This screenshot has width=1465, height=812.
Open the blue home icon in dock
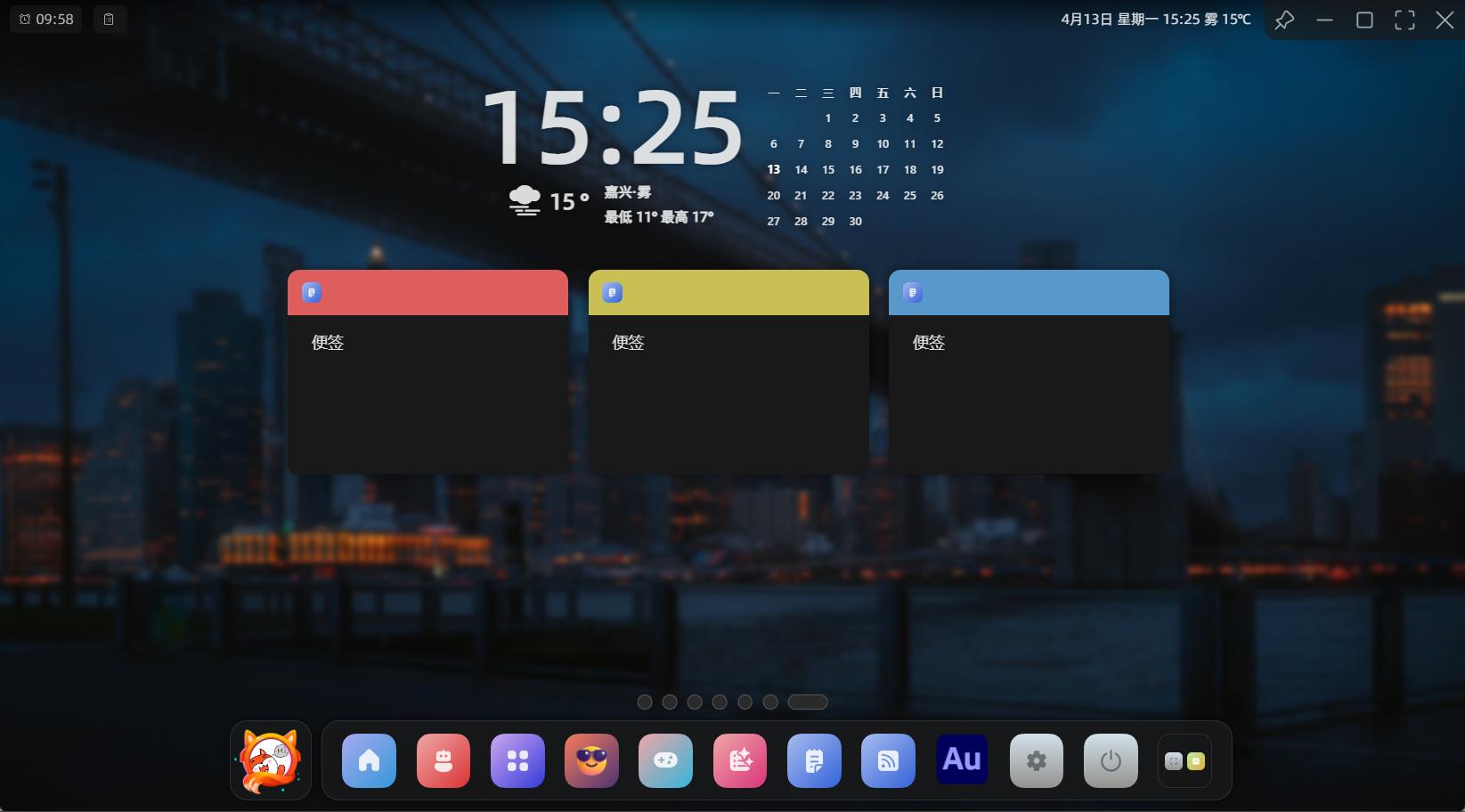(369, 760)
